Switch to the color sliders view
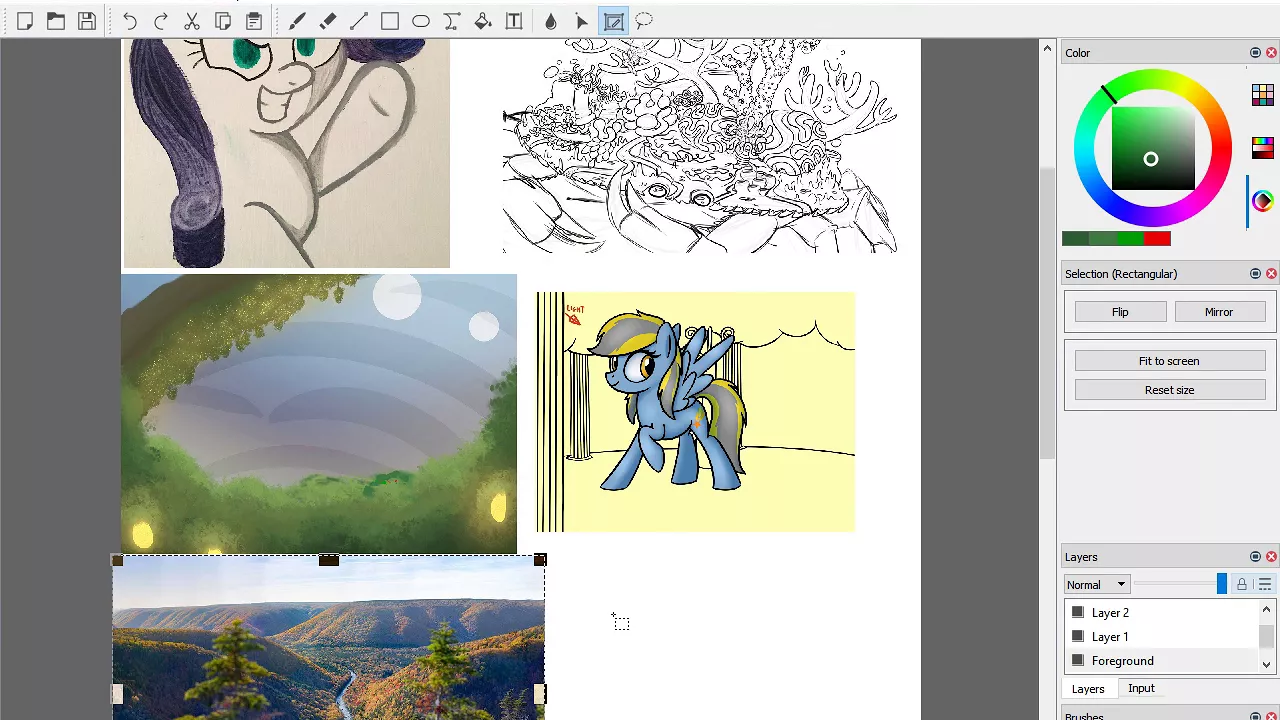 (x=1262, y=147)
